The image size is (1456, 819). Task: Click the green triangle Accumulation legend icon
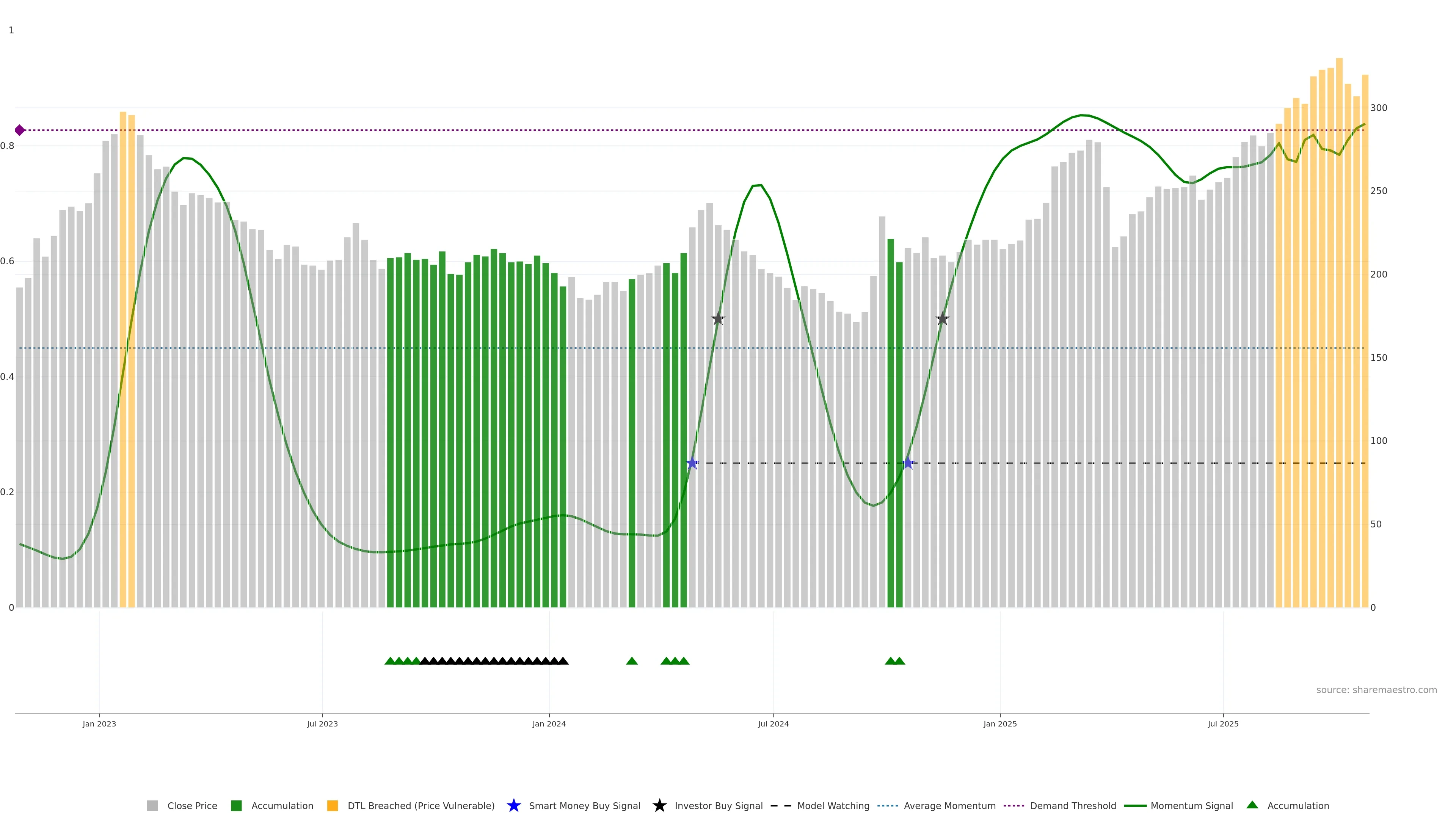point(1252,805)
